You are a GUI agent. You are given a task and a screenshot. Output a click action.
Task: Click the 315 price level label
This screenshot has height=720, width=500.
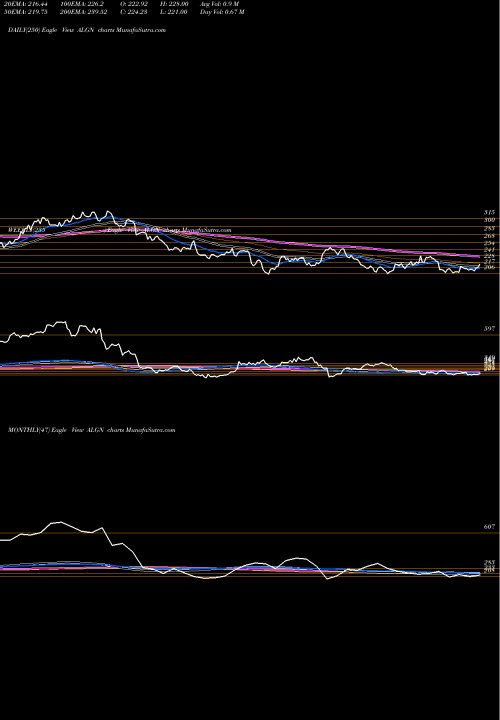[489, 213]
